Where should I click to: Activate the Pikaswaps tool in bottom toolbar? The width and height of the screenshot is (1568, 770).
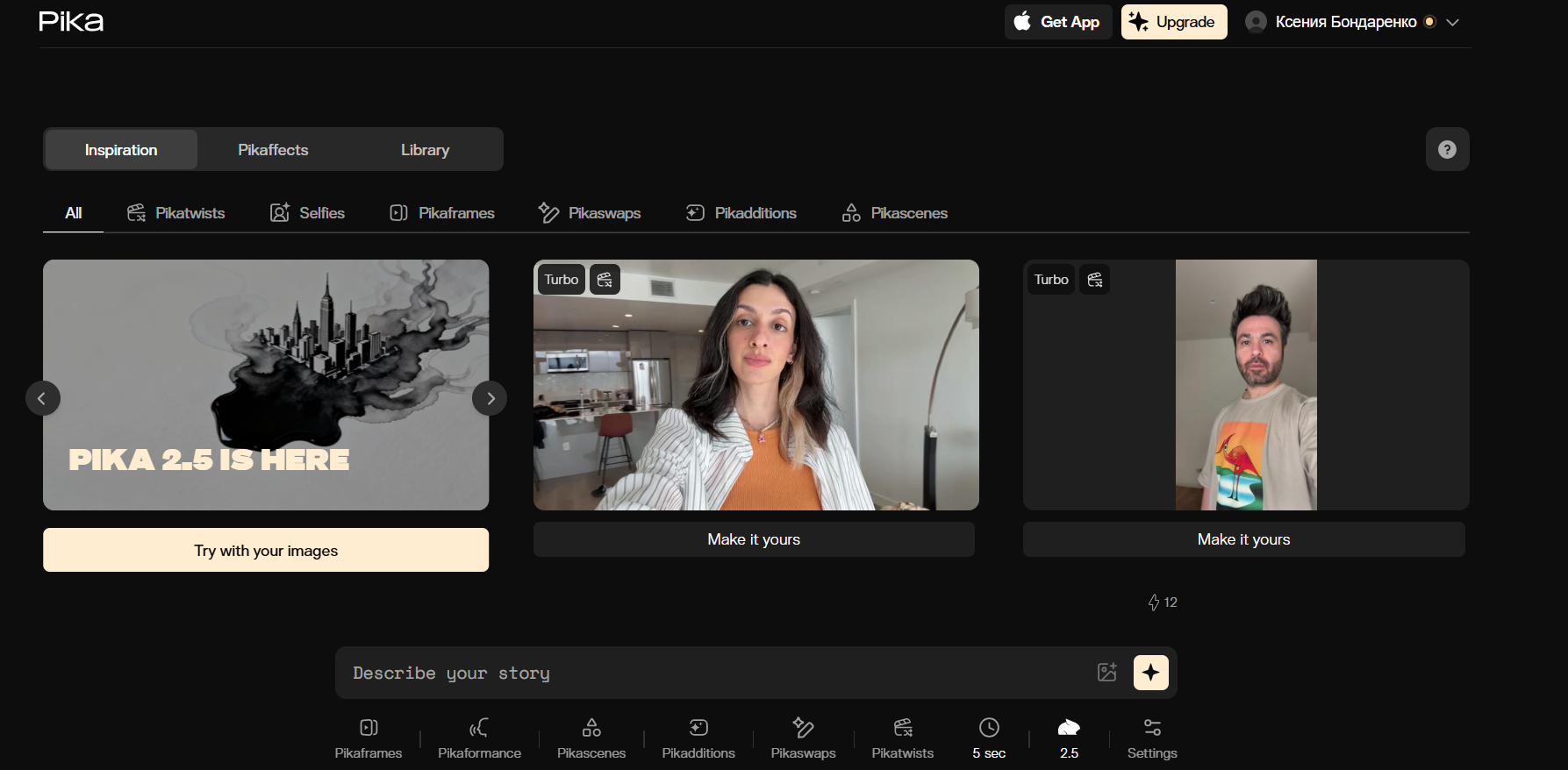[x=803, y=738]
